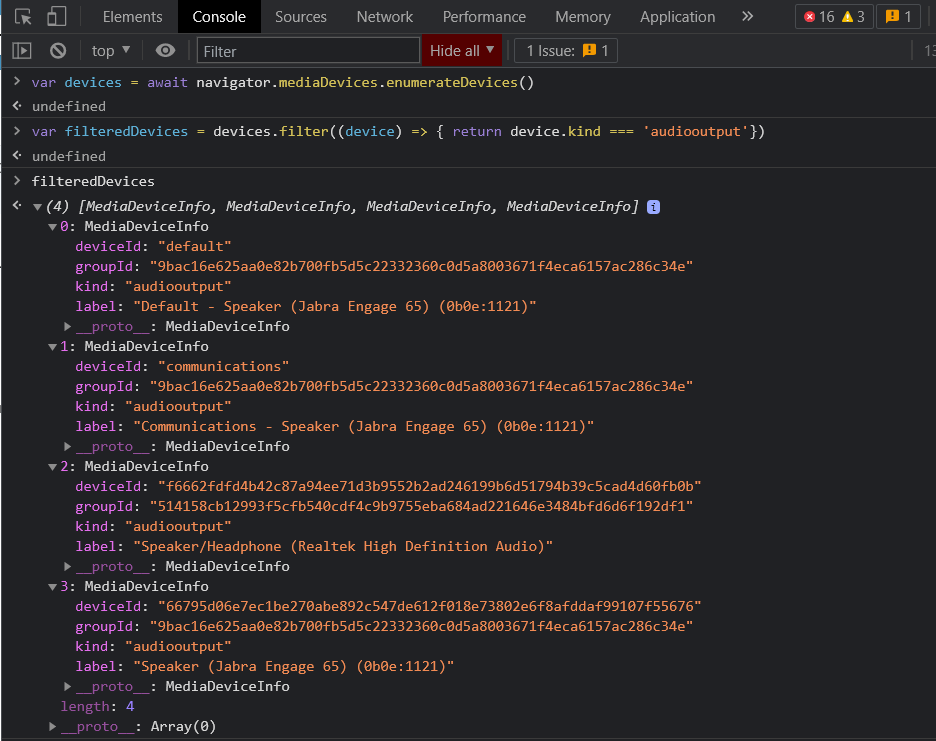
Task: Create a live expression via the eye icon
Action: [x=165, y=50]
